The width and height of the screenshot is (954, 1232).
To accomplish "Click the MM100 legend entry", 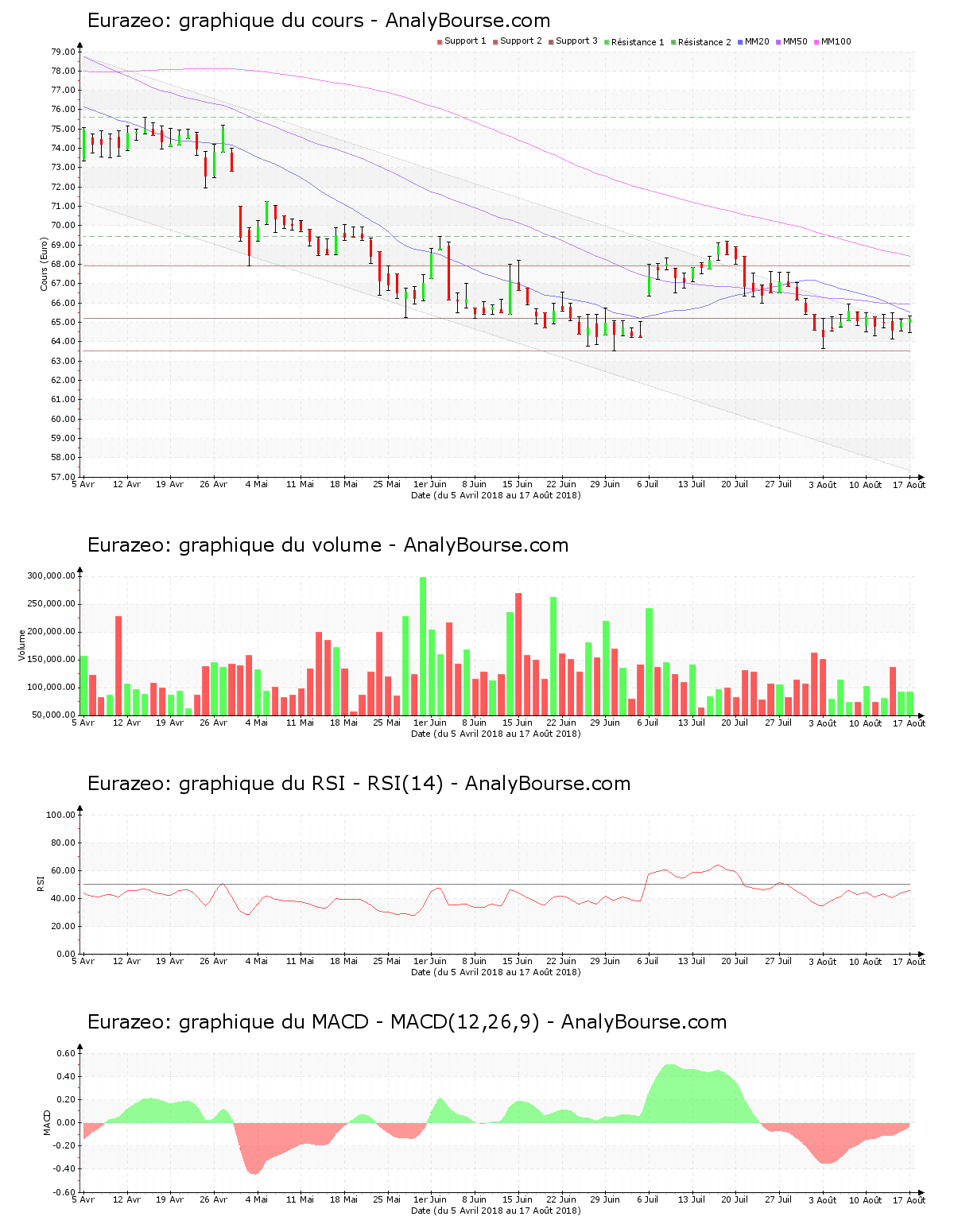I will pos(832,41).
